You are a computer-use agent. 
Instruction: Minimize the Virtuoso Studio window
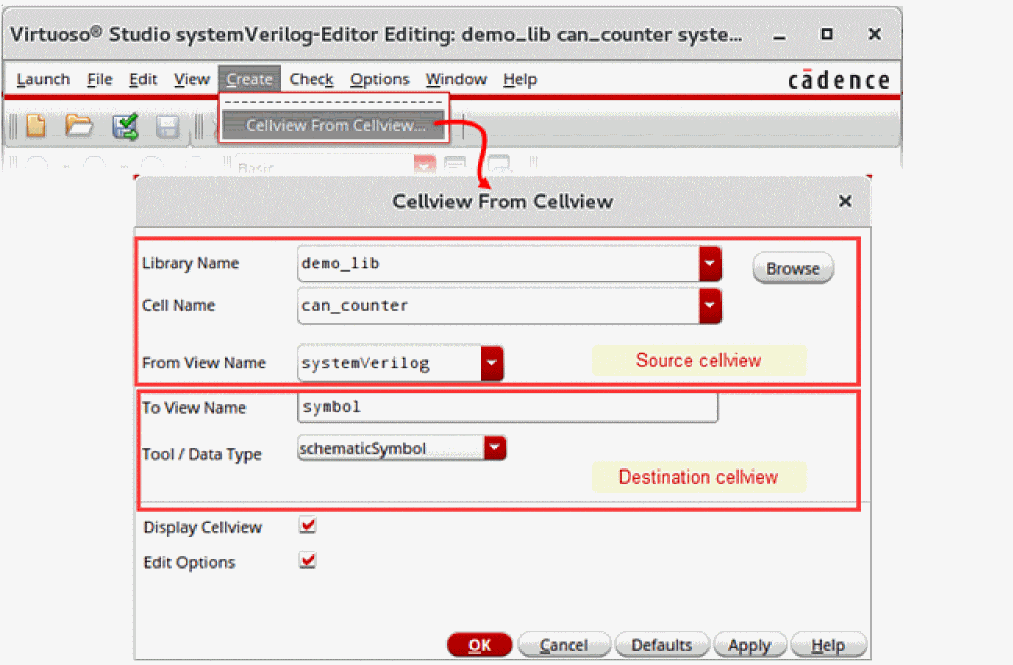coord(780,36)
